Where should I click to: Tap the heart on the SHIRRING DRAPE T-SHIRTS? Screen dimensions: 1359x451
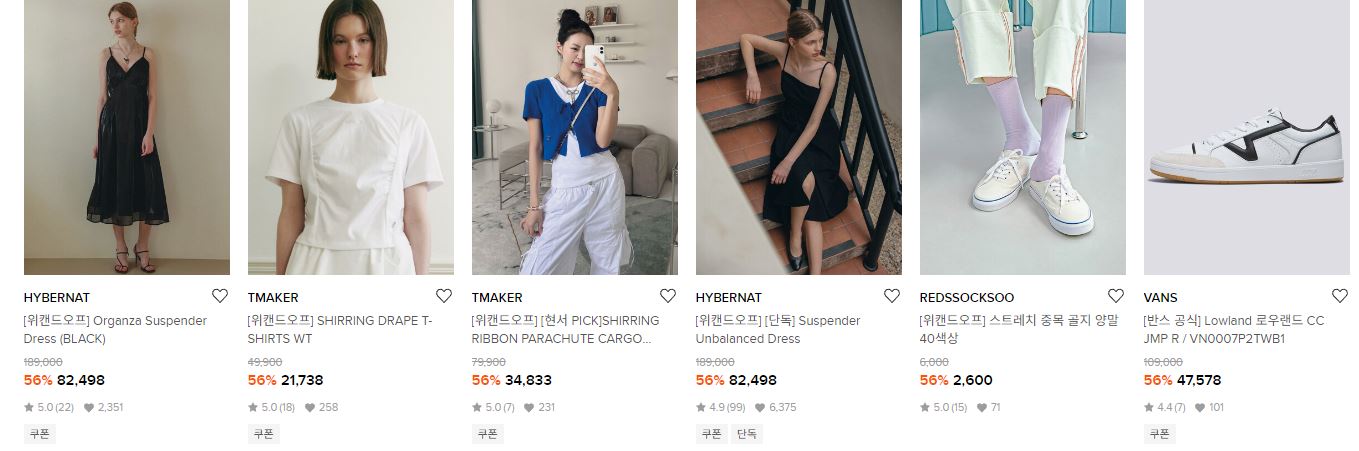click(444, 296)
